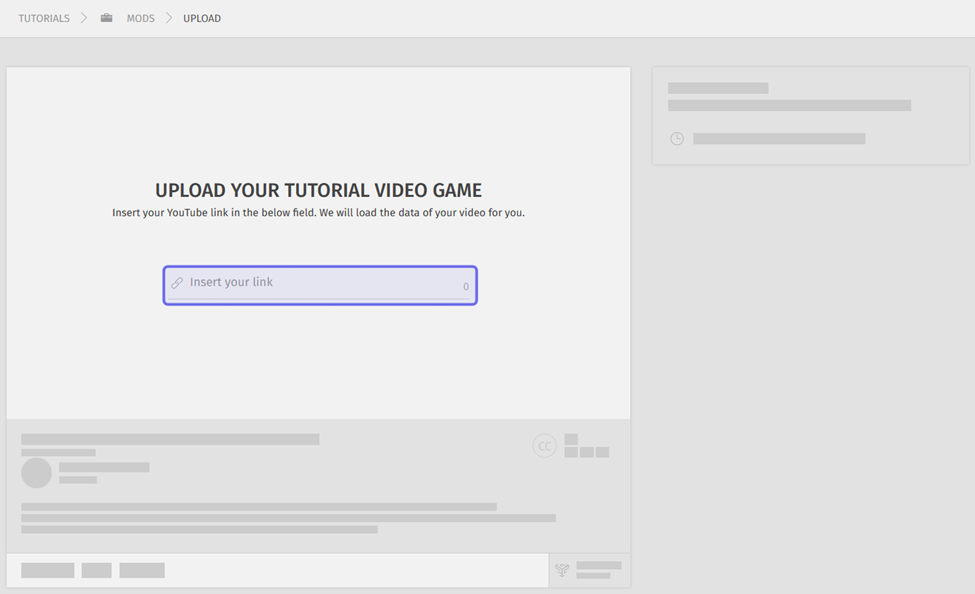Click the middle placeholder button in bottom bar

97,570
